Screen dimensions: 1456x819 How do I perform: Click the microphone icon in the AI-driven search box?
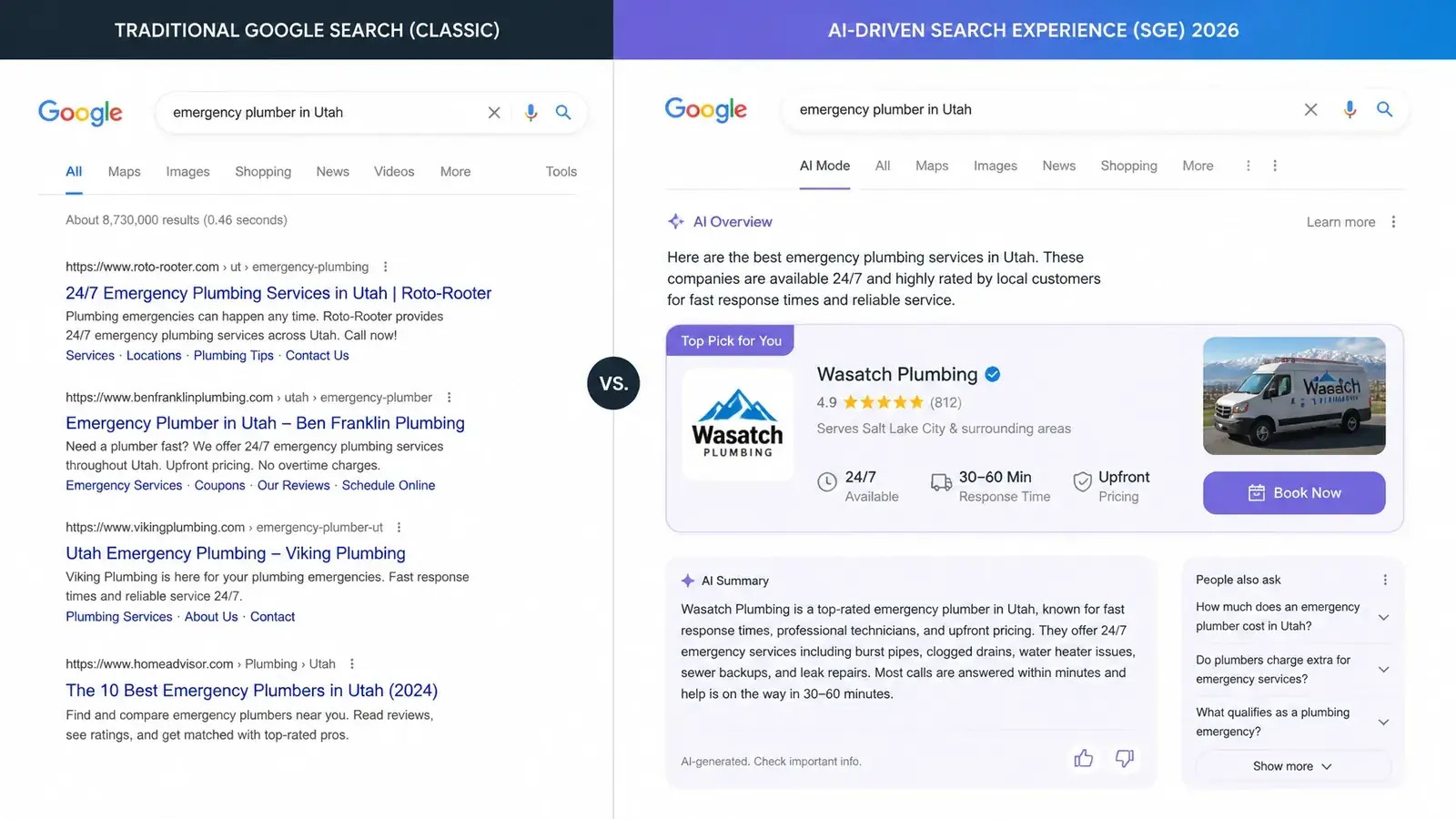[1350, 109]
